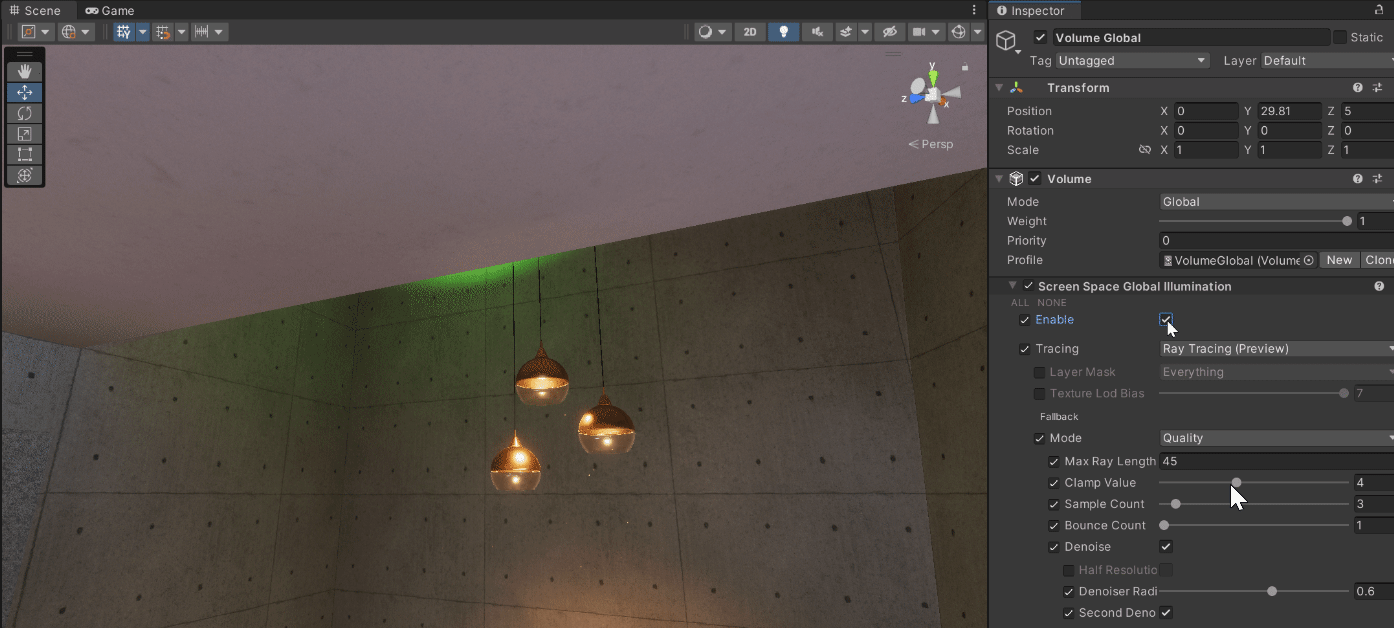
Task: Adjust the Clamp Value slider
Action: [x=1253, y=483]
